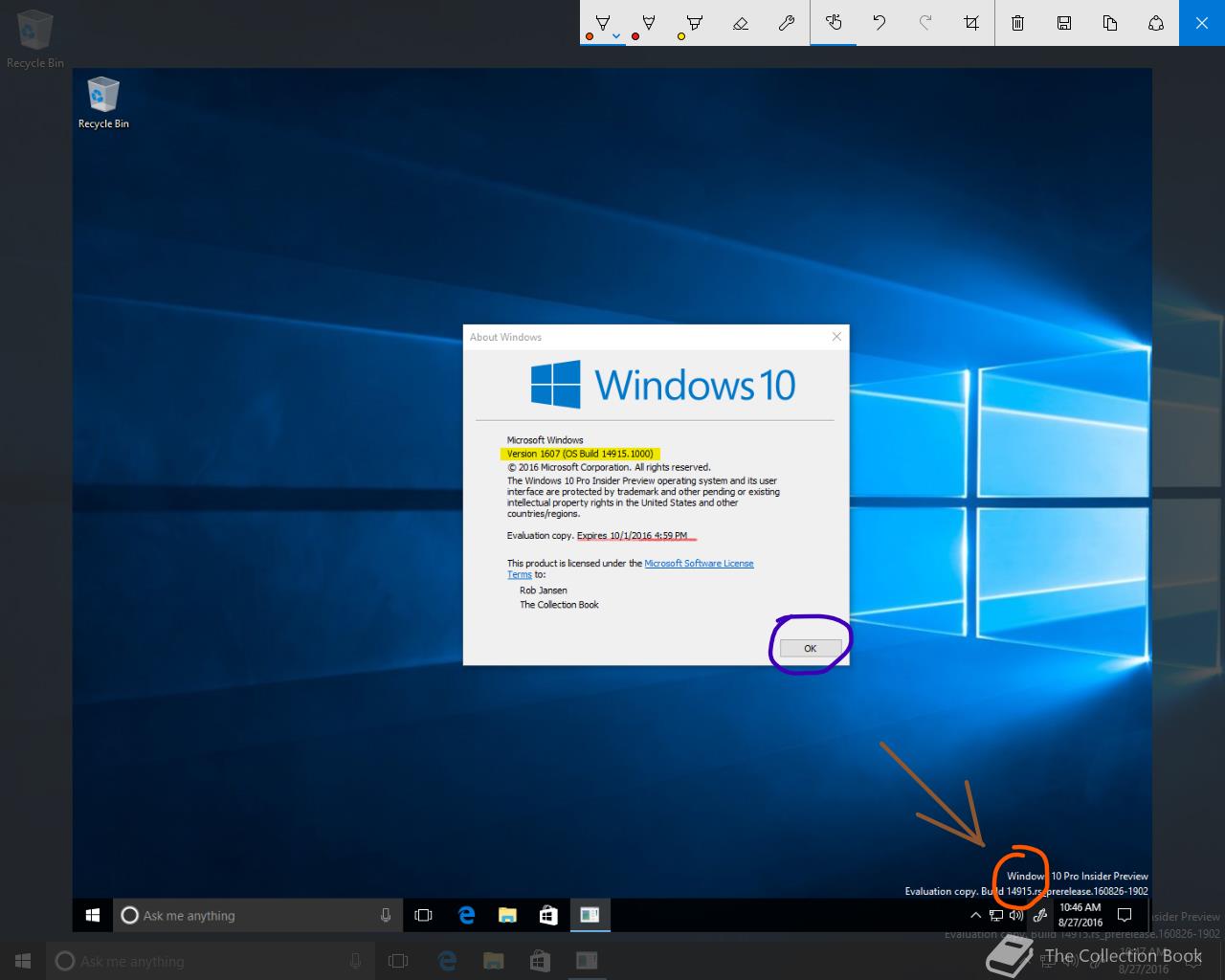
Task: Open Windows Store from captured taskbar
Action: (x=548, y=915)
